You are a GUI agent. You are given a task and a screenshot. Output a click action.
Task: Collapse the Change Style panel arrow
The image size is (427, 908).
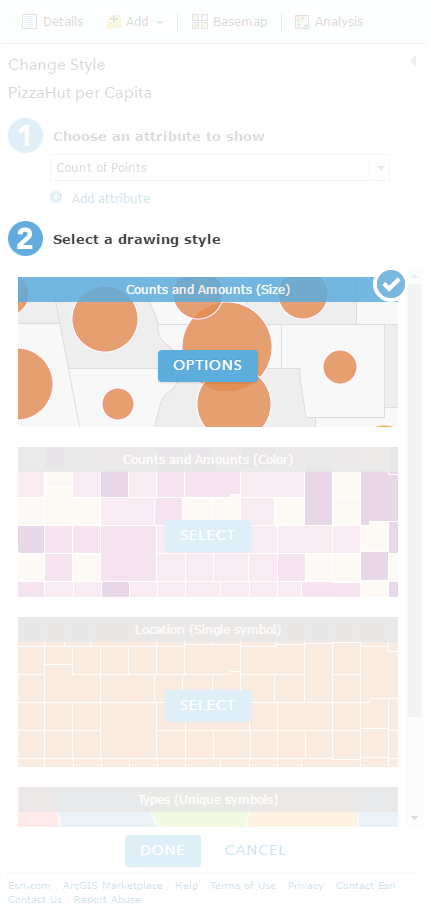(x=413, y=61)
